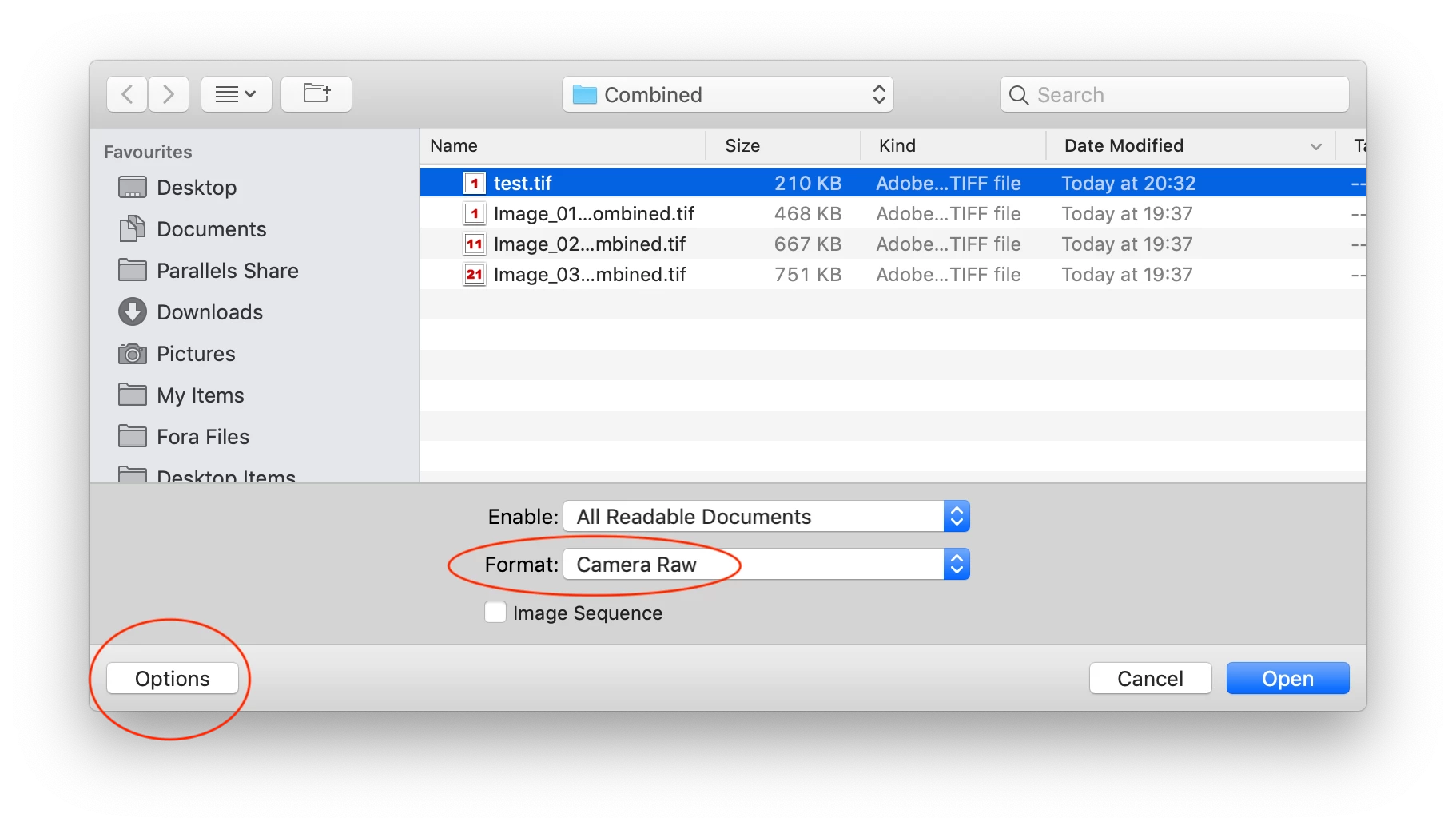Viewport: 1456px width, 829px height.
Task: Click the Desktop sidebar icon
Action: pos(133,188)
